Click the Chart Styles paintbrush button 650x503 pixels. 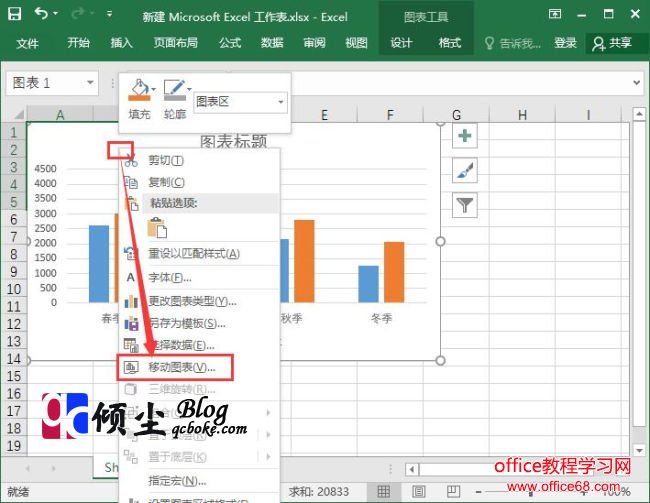pyautogui.click(x=465, y=170)
